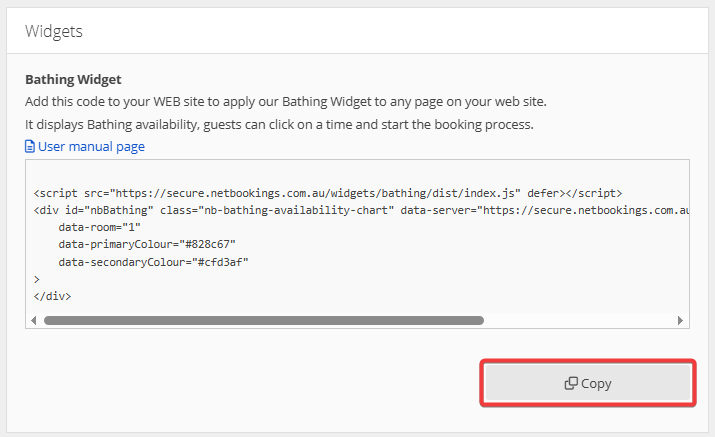Click the data-secondaryColour="#cfd3af" line
The height and width of the screenshot is (437, 715).
(153, 262)
